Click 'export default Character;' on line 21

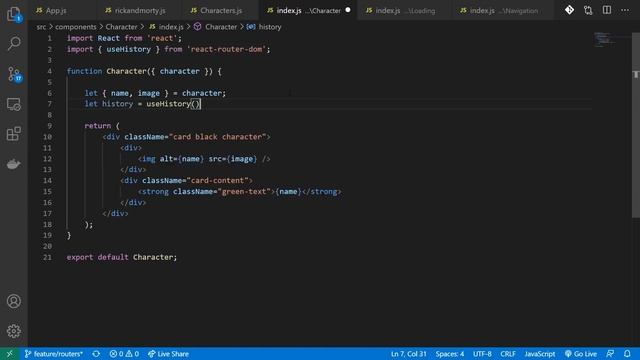click(122, 258)
